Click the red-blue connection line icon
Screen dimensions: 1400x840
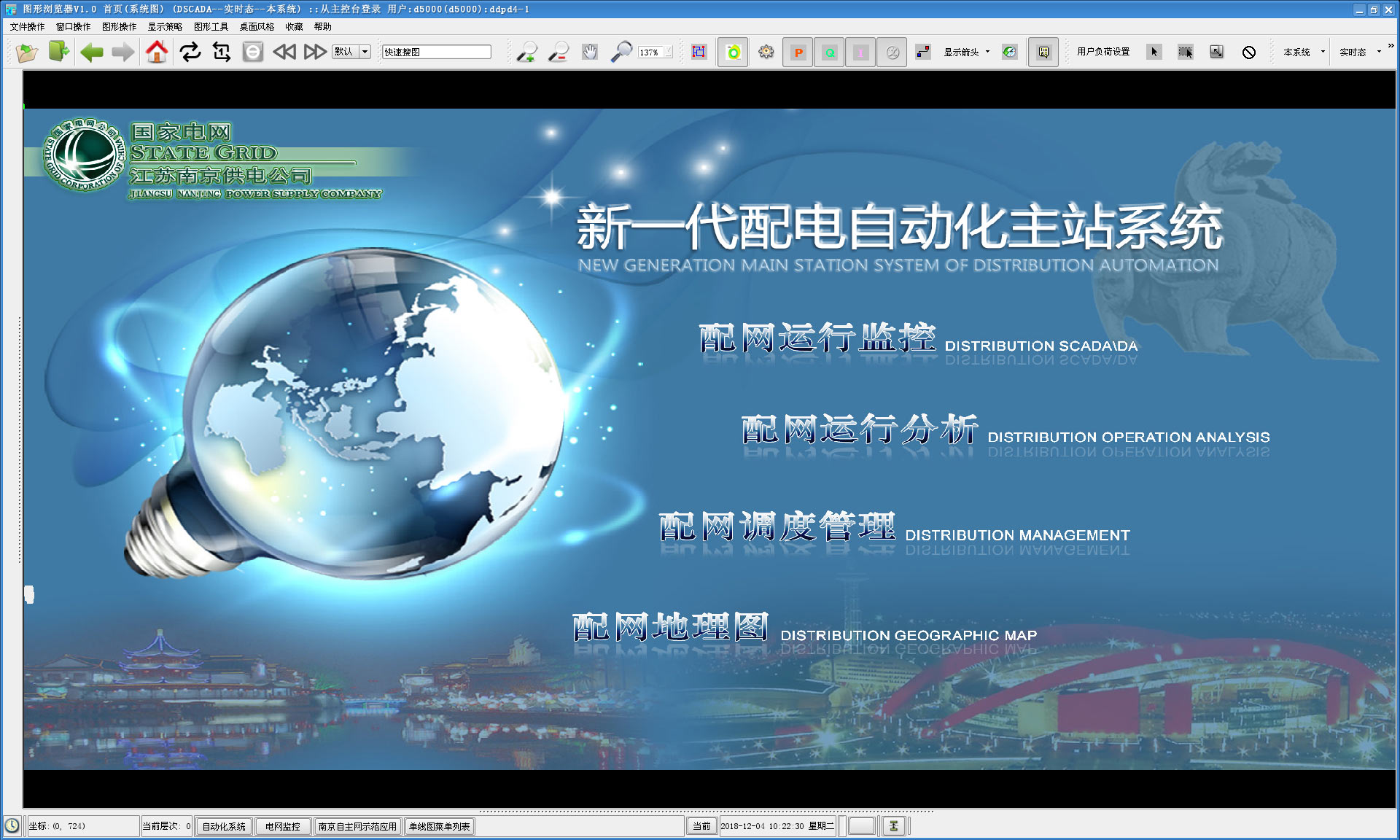923,52
